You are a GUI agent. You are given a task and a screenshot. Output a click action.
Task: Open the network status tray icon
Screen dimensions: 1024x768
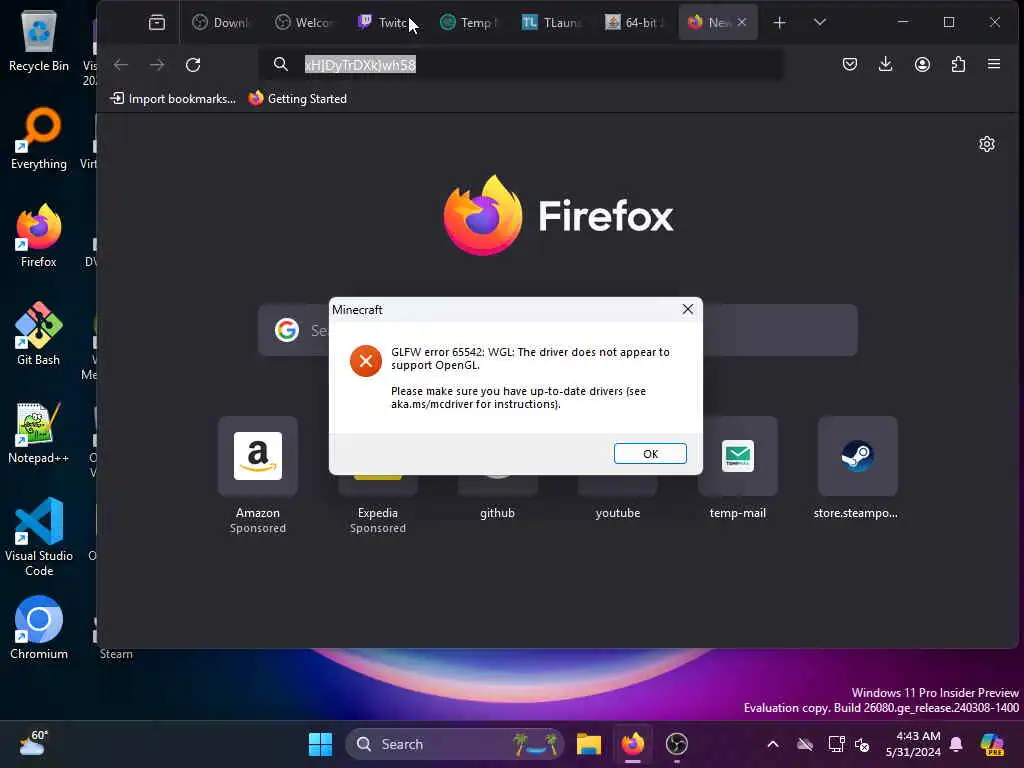[x=837, y=744]
